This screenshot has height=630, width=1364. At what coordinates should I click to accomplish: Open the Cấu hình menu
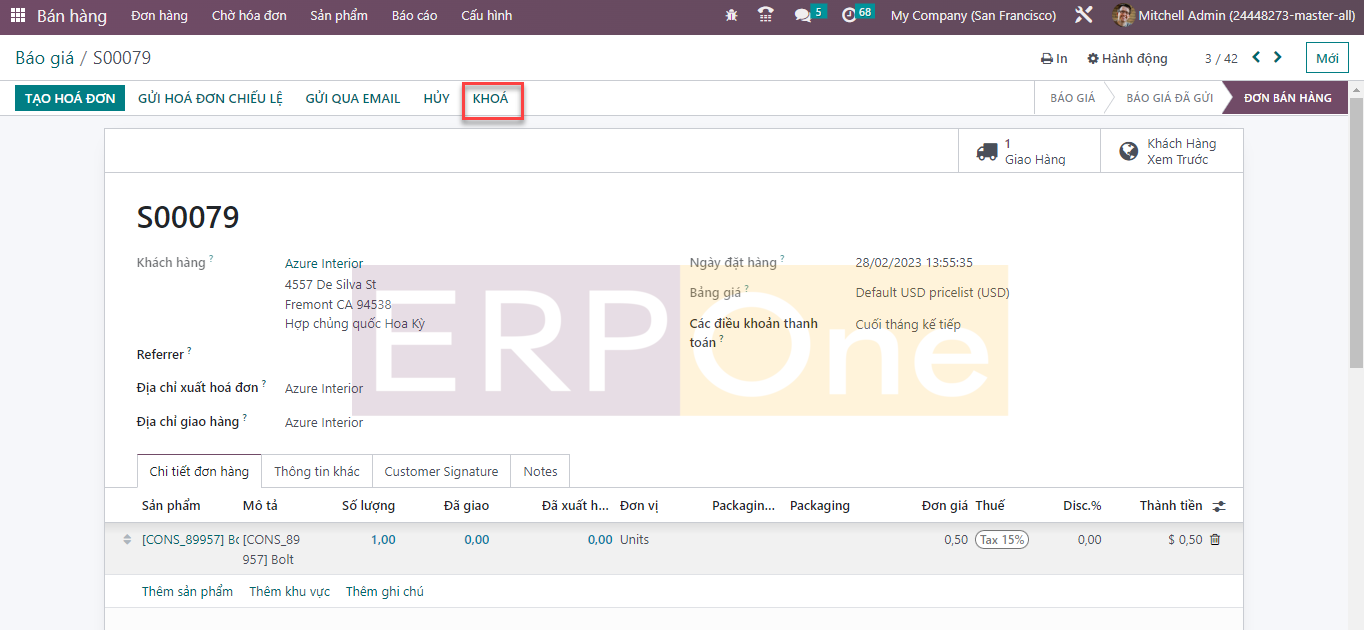tap(486, 16)
